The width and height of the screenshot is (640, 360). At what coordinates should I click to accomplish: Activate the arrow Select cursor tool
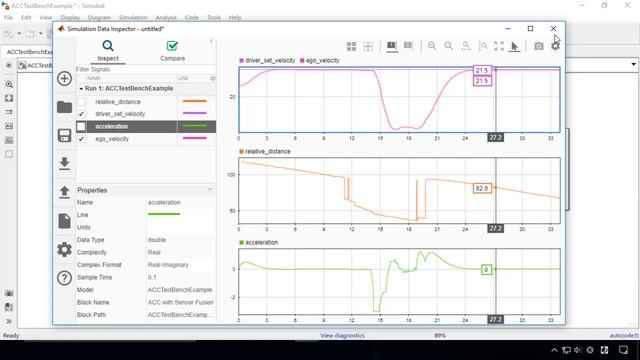point(514,47)
